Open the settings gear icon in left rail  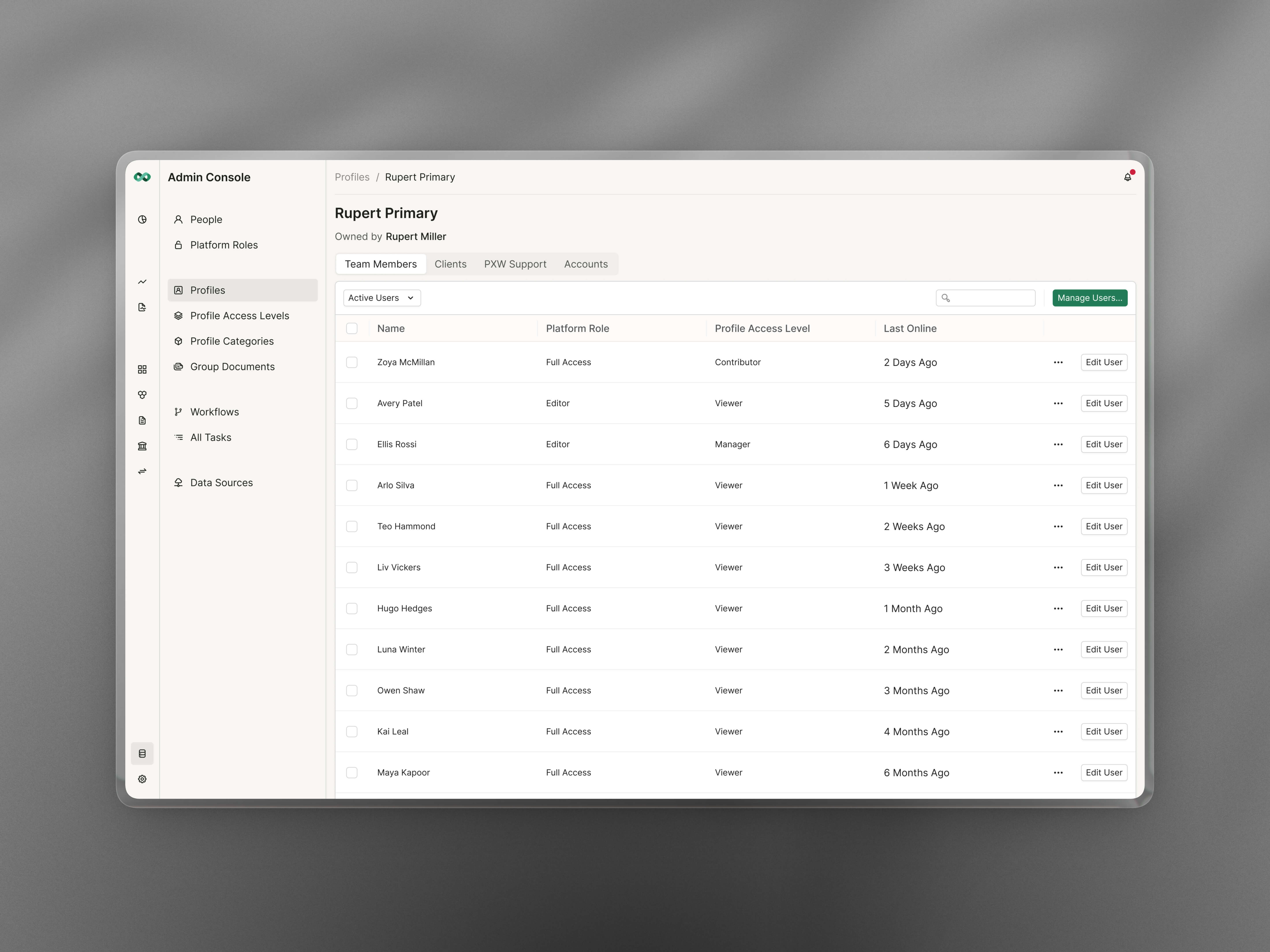coord(142,779)
